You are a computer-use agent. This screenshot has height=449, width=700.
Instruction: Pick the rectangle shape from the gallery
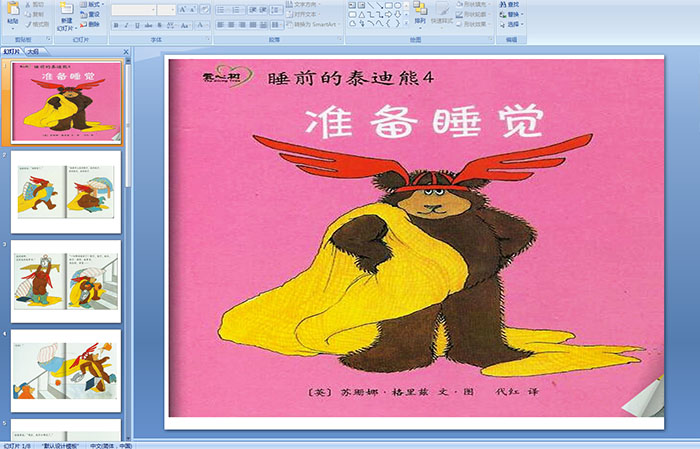(389, 5)
